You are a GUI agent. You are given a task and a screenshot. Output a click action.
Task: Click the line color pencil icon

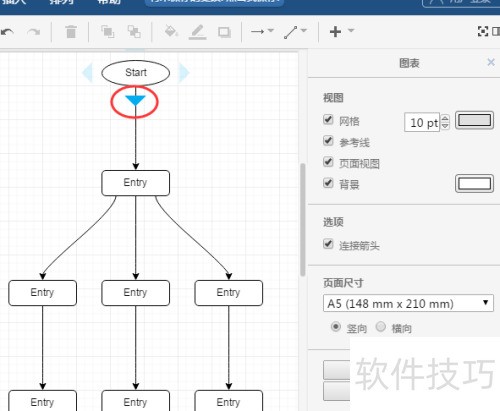point(197,32)
